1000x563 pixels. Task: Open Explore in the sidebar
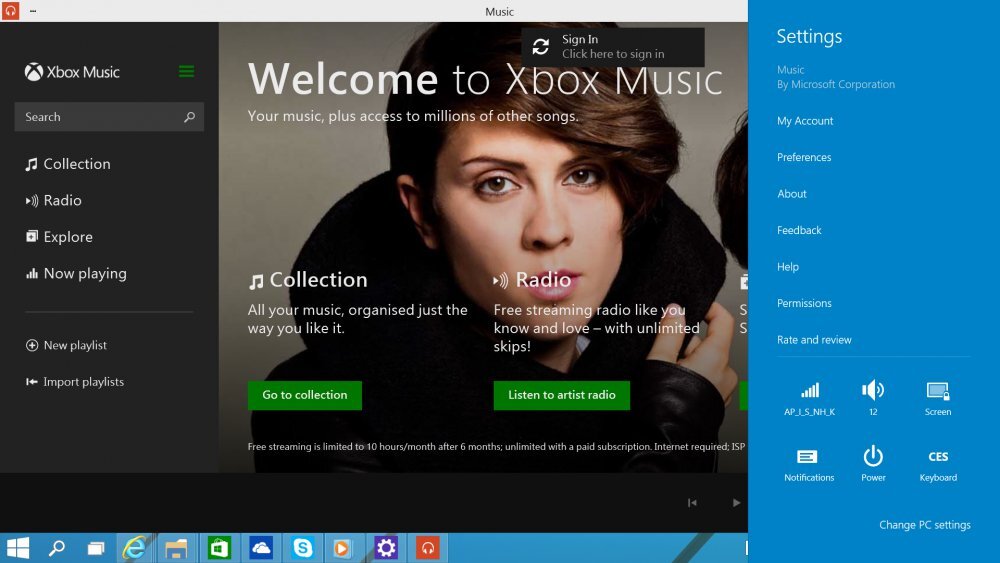click(59, 237)
